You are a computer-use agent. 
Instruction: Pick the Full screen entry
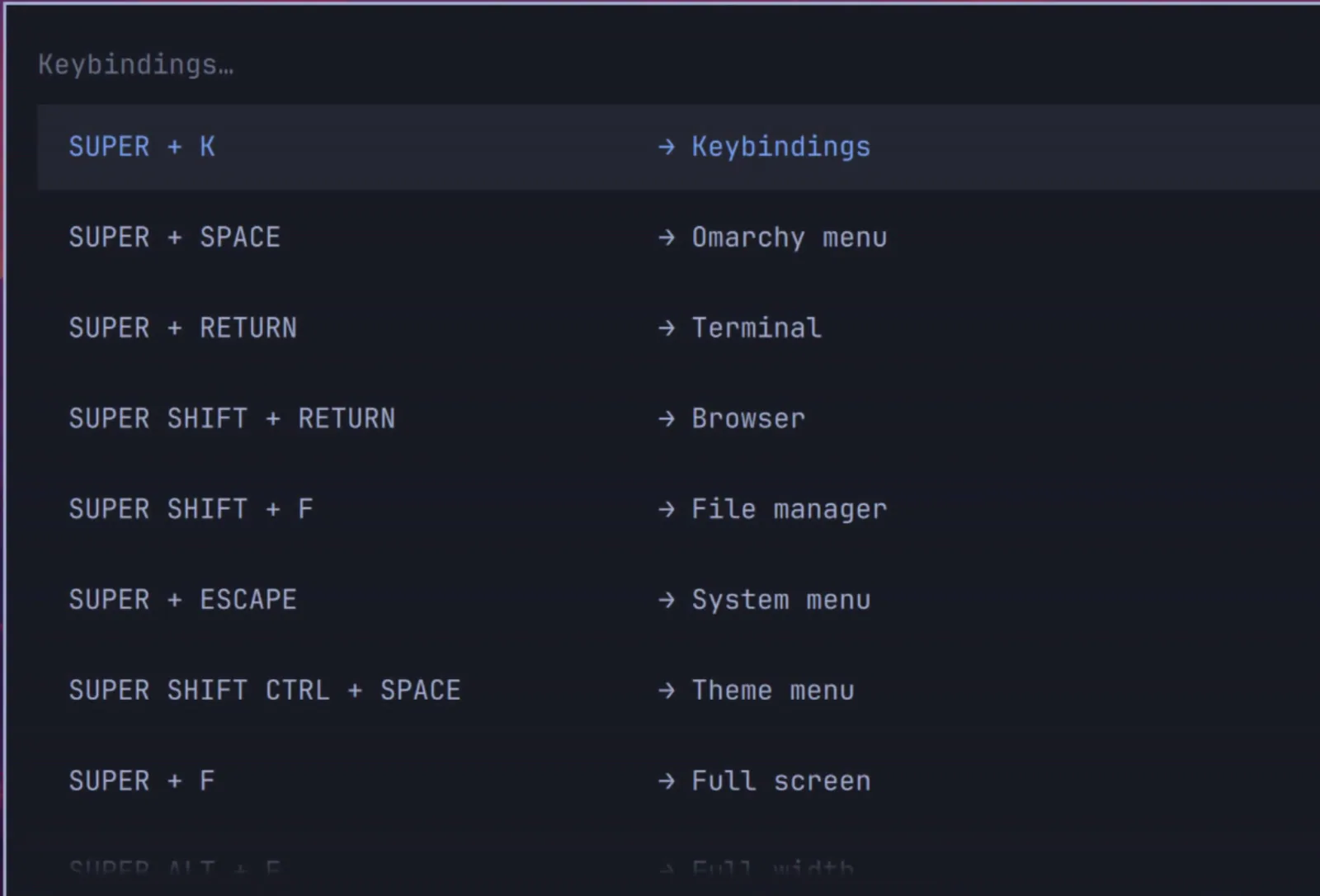(x=678, y=781)
